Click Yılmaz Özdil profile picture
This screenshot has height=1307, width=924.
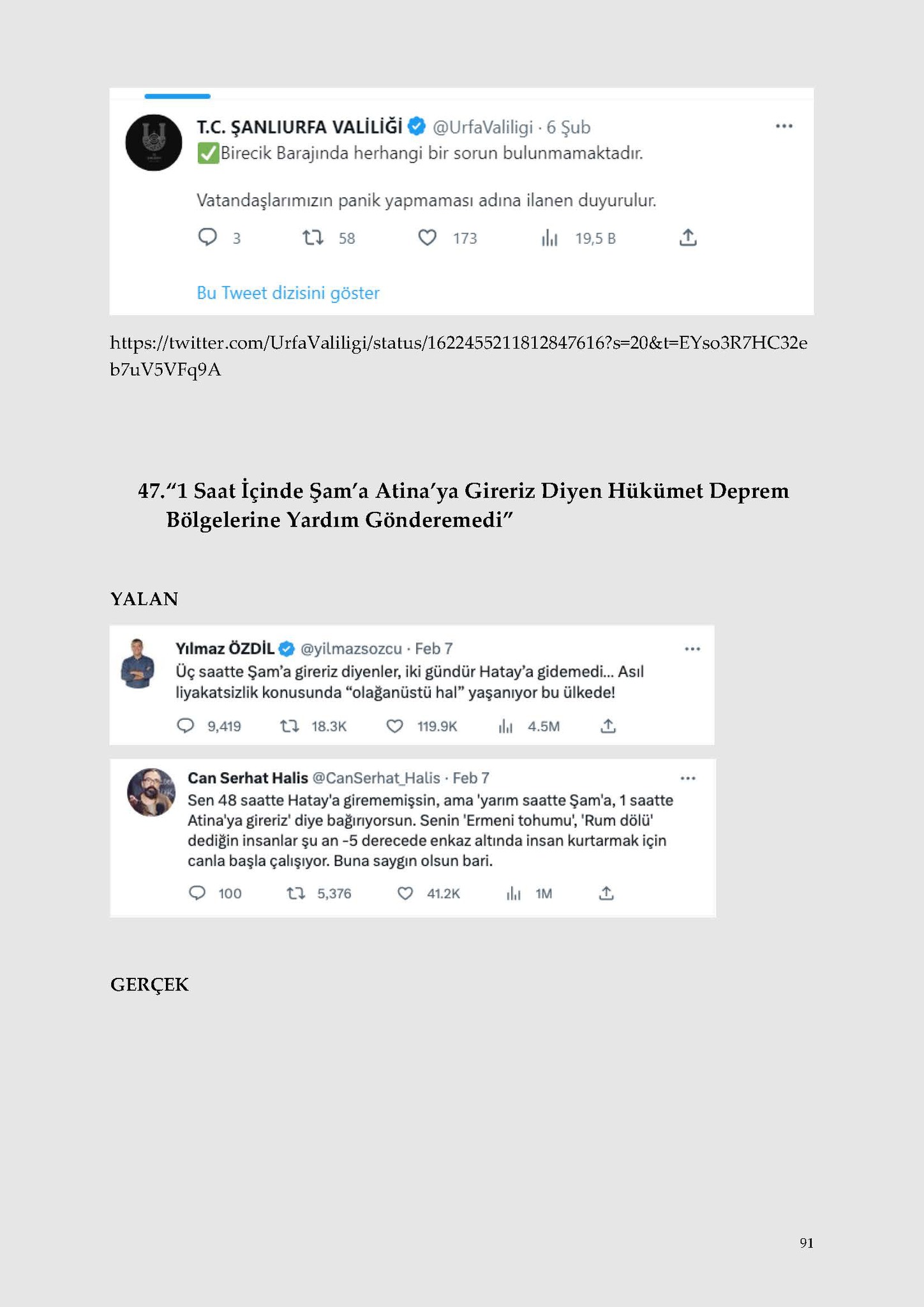tap(138, 663)
